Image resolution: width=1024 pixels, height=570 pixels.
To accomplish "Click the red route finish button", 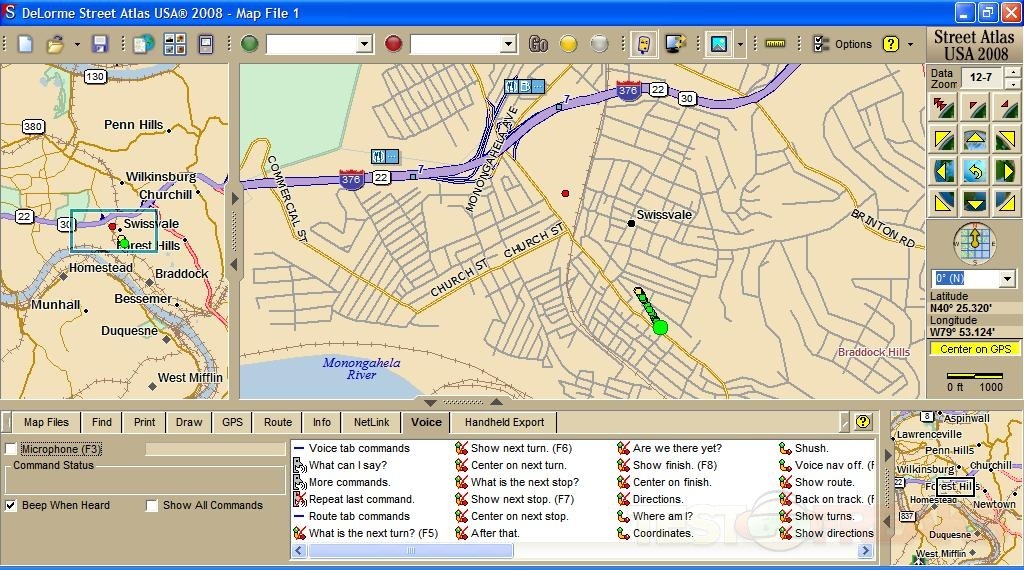I will [x=393, y=44].
